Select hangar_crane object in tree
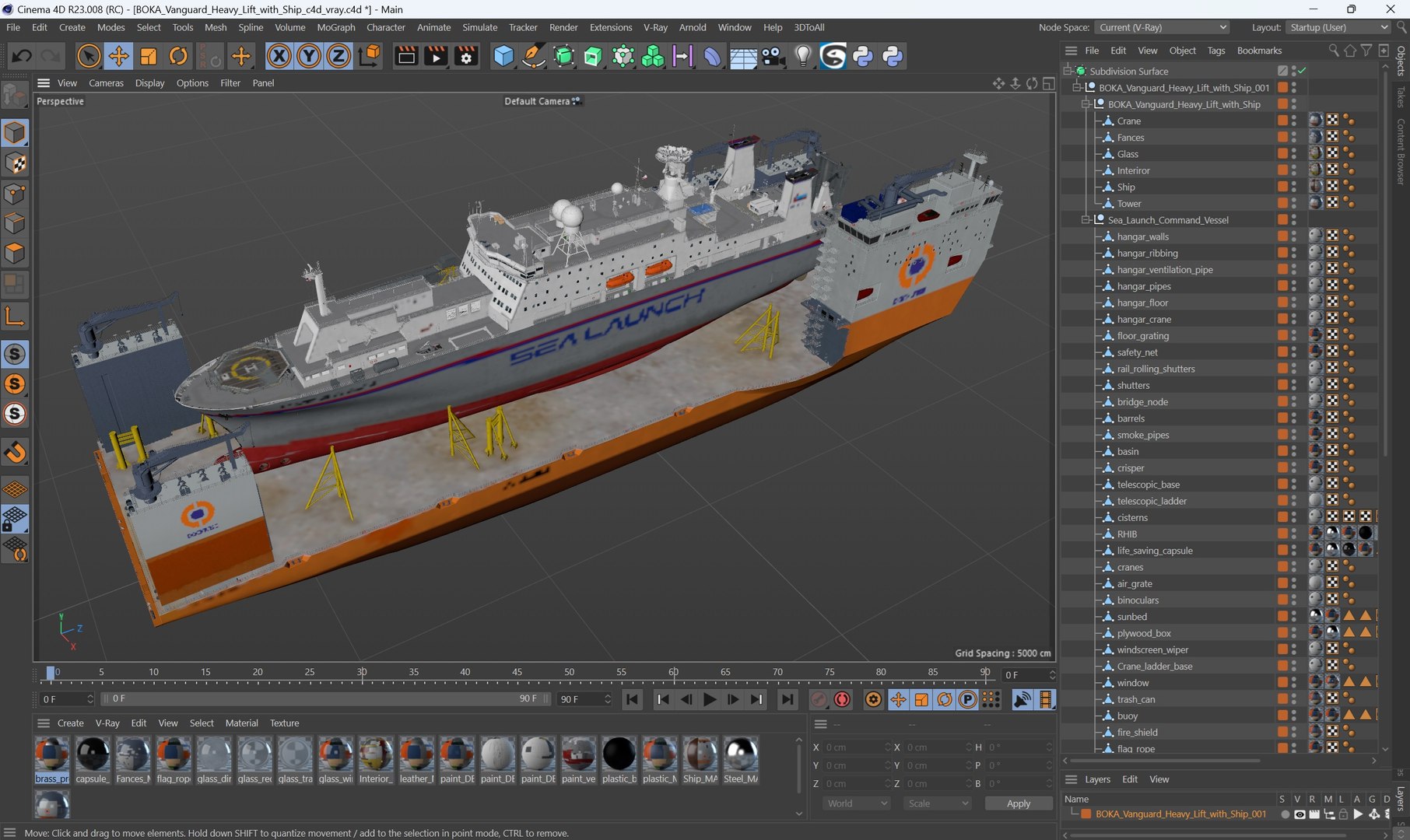 [1144, 319]
